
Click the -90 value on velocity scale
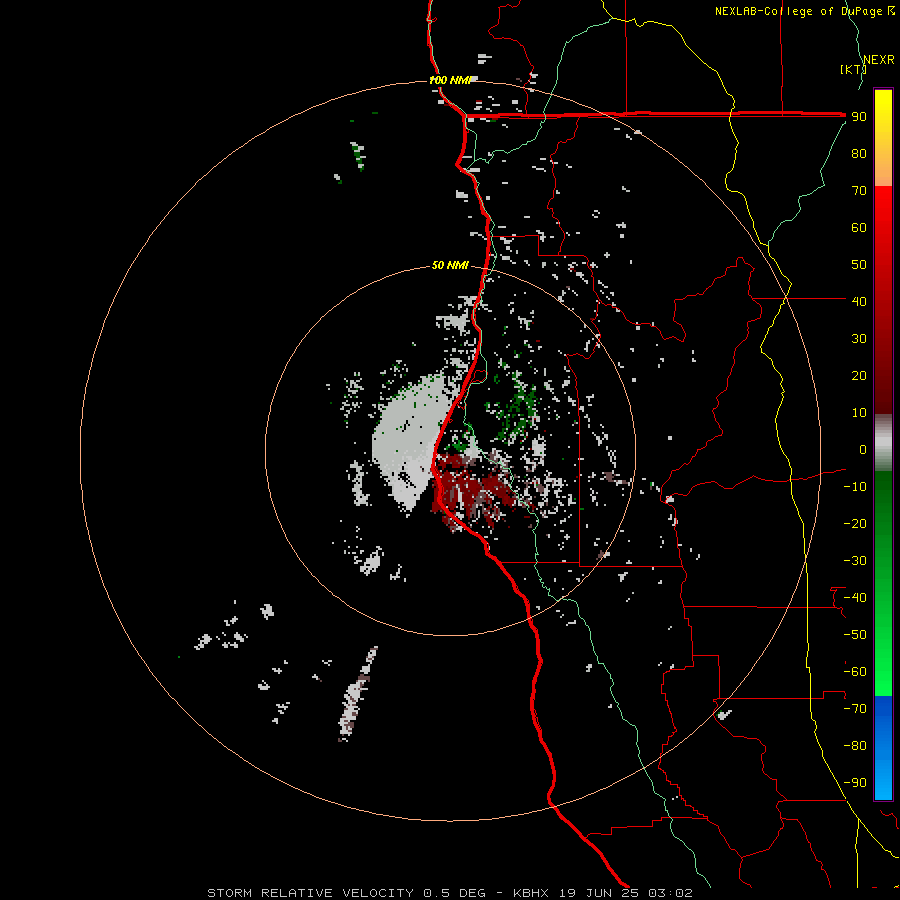click(x=855, y=783)
